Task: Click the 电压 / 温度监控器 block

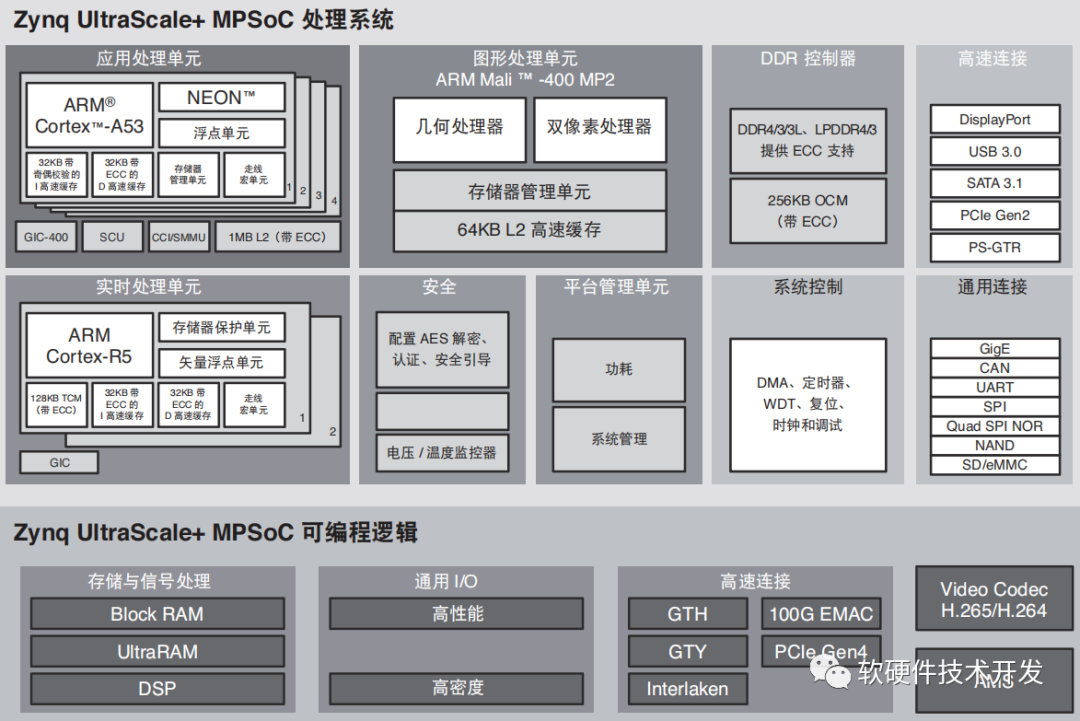Action: click(442, 452)
